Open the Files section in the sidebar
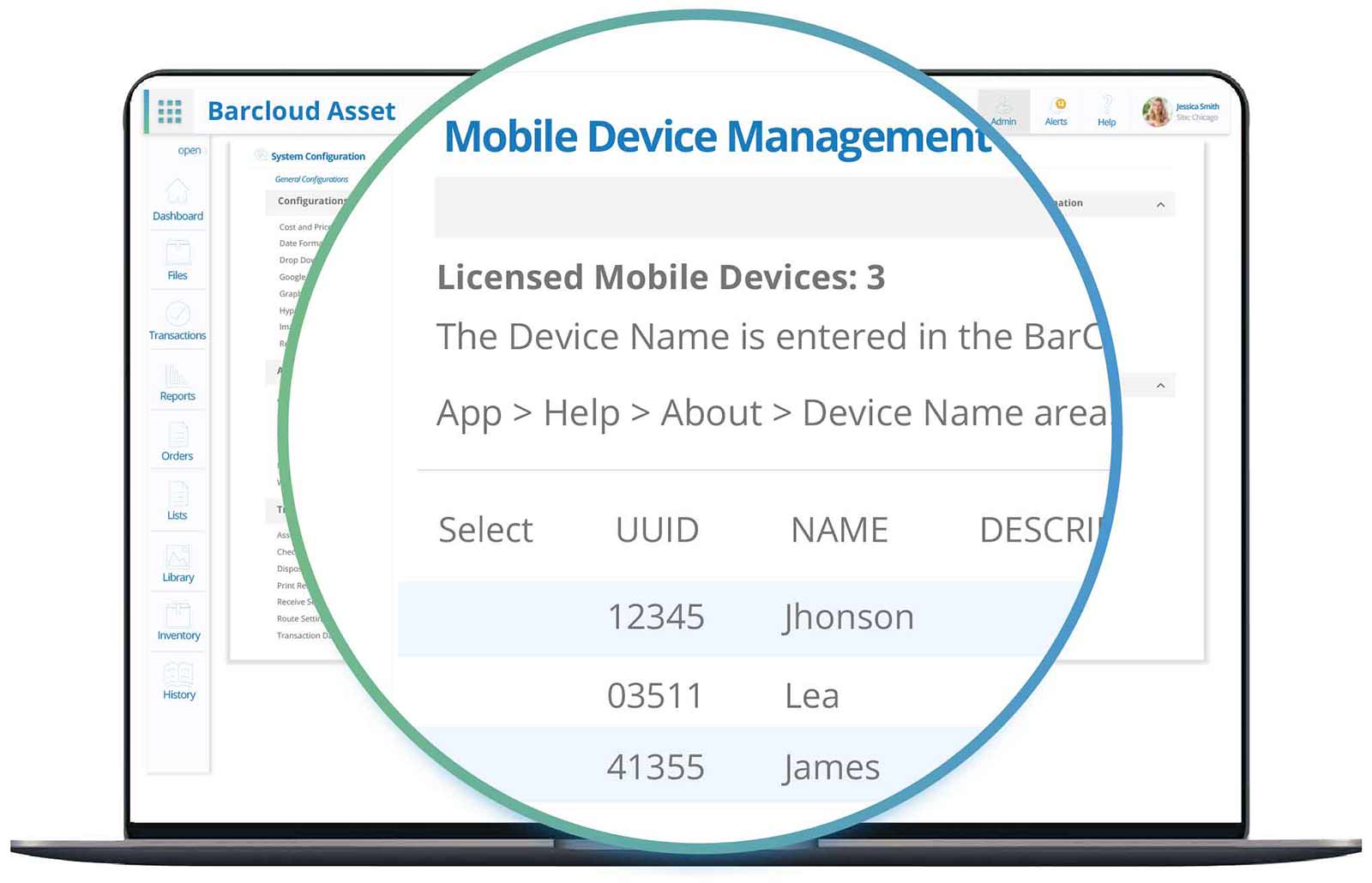Image resolution: width=1372 pixels, height=883 pixels. click(x=178, y=261)
